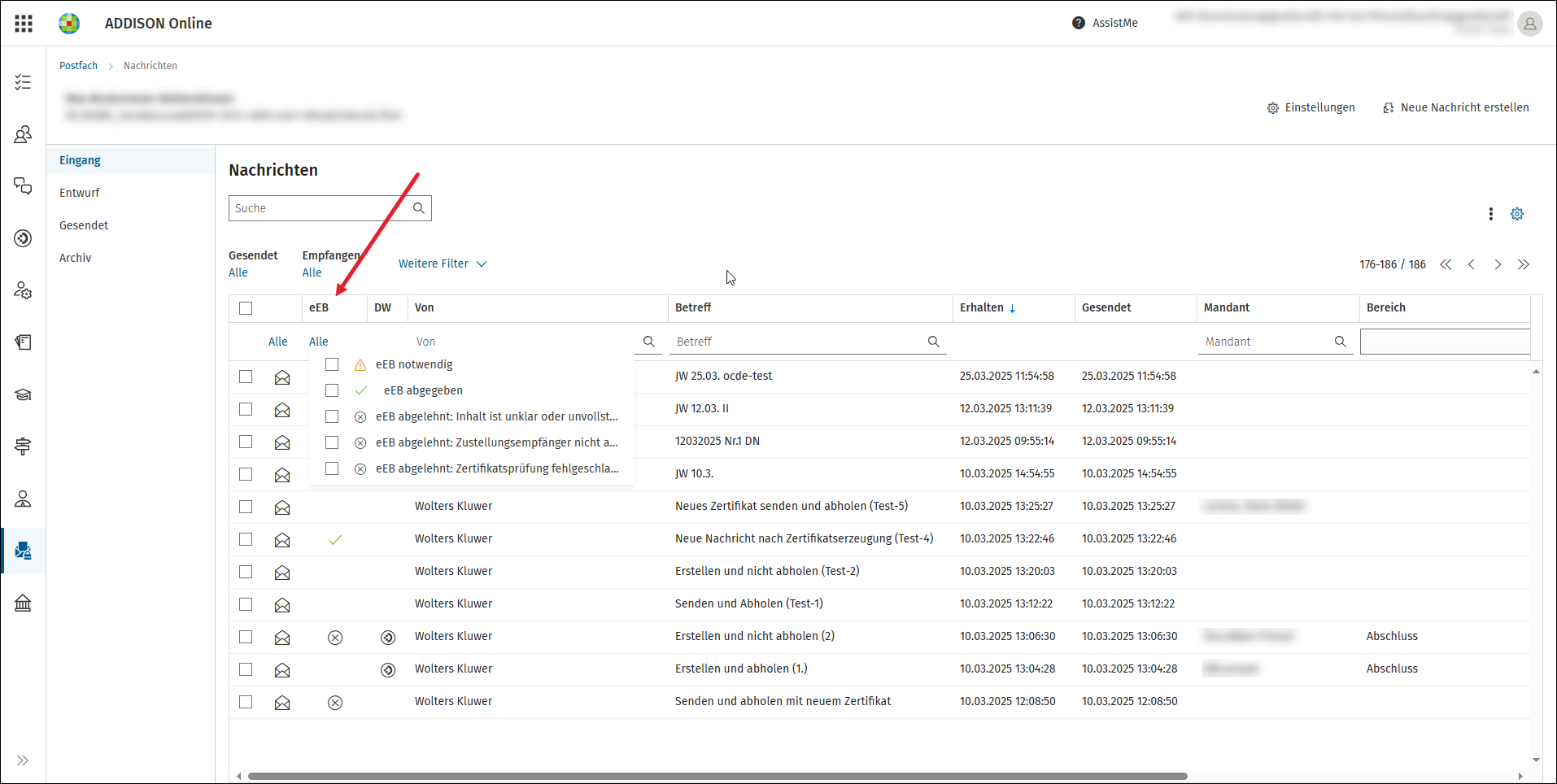
Task: Open the Entwurf folder
Action: tap(80, 193)
